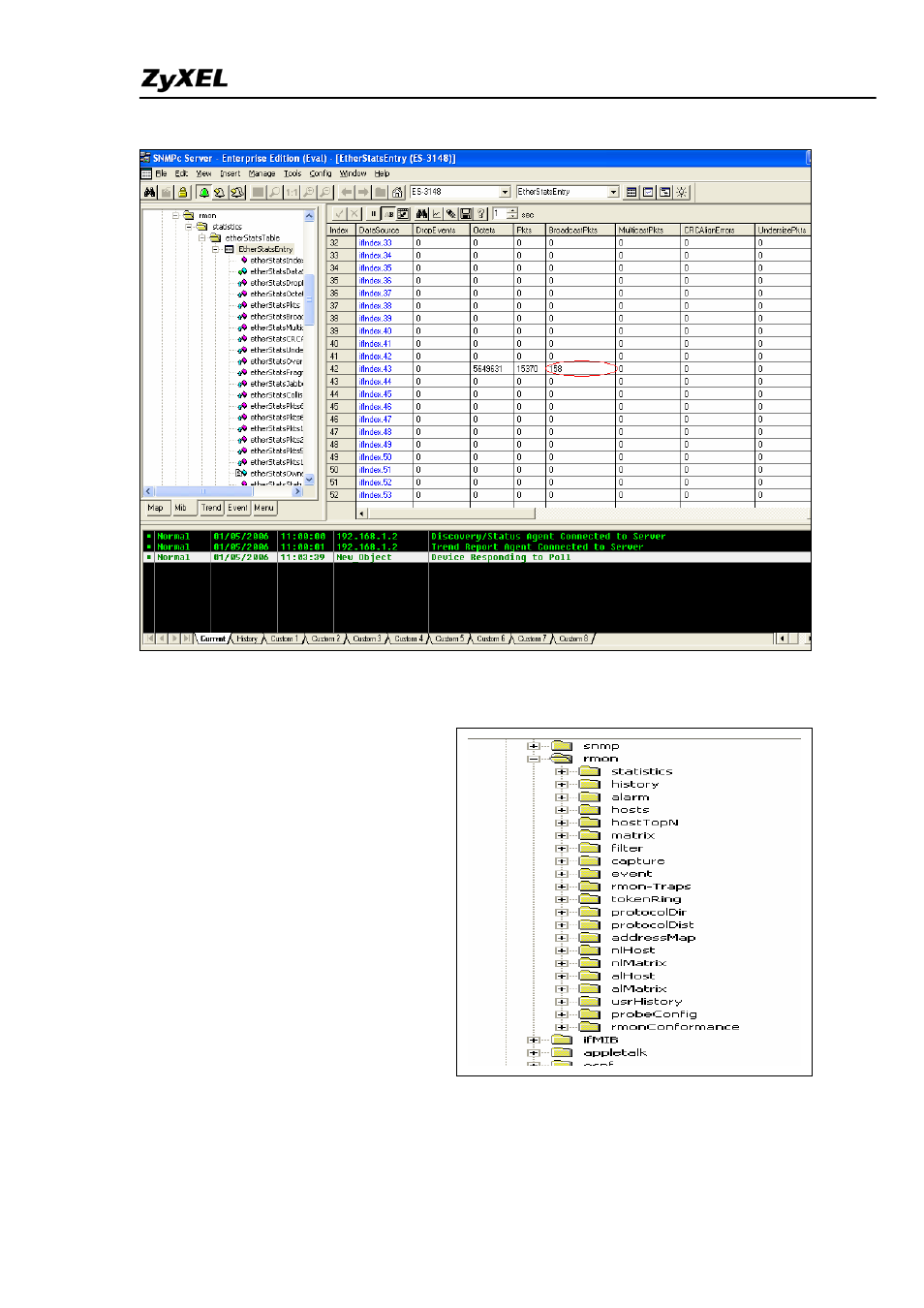Open the Tools menu

(x=293, y=173)
